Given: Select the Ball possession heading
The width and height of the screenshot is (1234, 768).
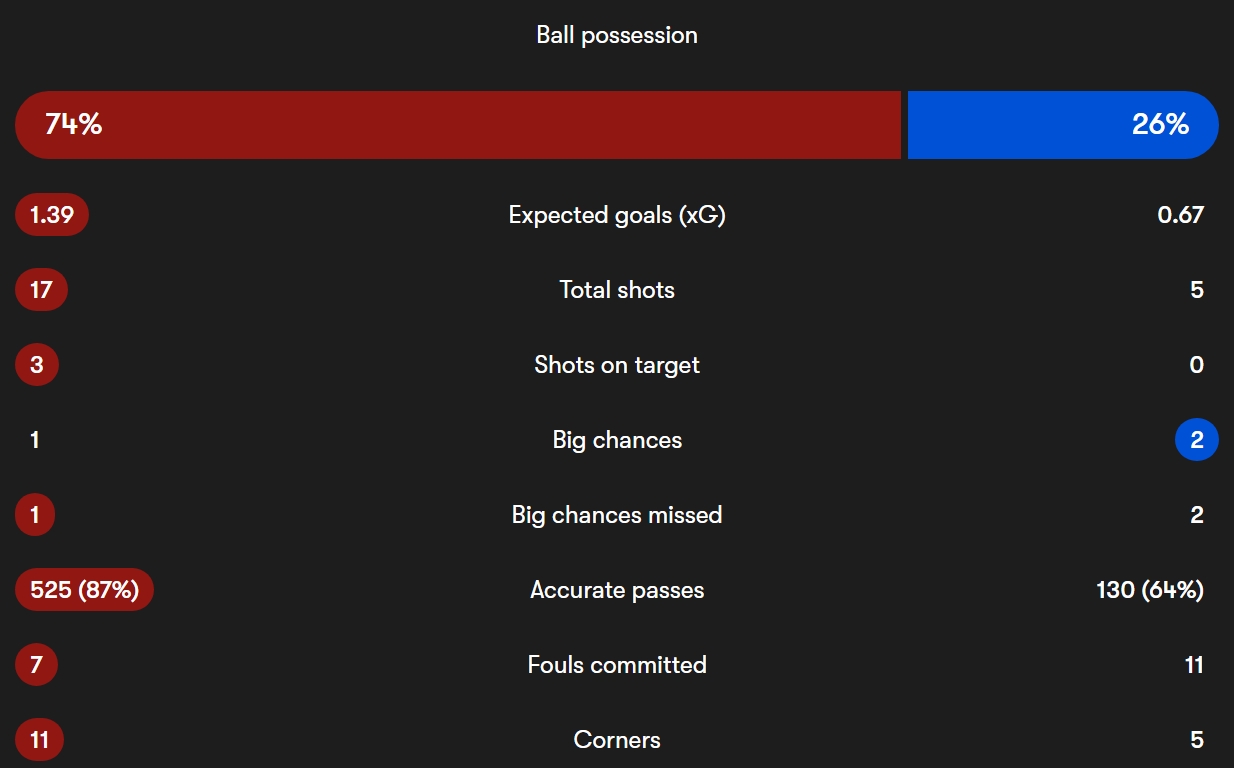Looking at the screenshot, I should pyautogui.click(x=617, y=35).
